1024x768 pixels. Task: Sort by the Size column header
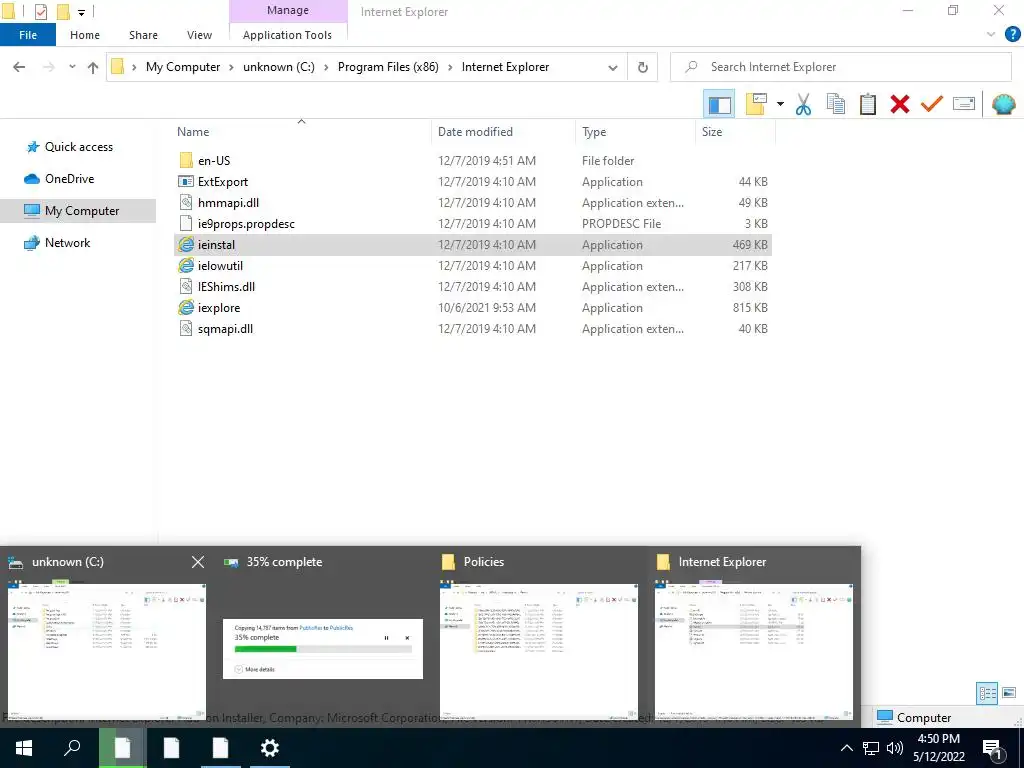tap(712, 132)
